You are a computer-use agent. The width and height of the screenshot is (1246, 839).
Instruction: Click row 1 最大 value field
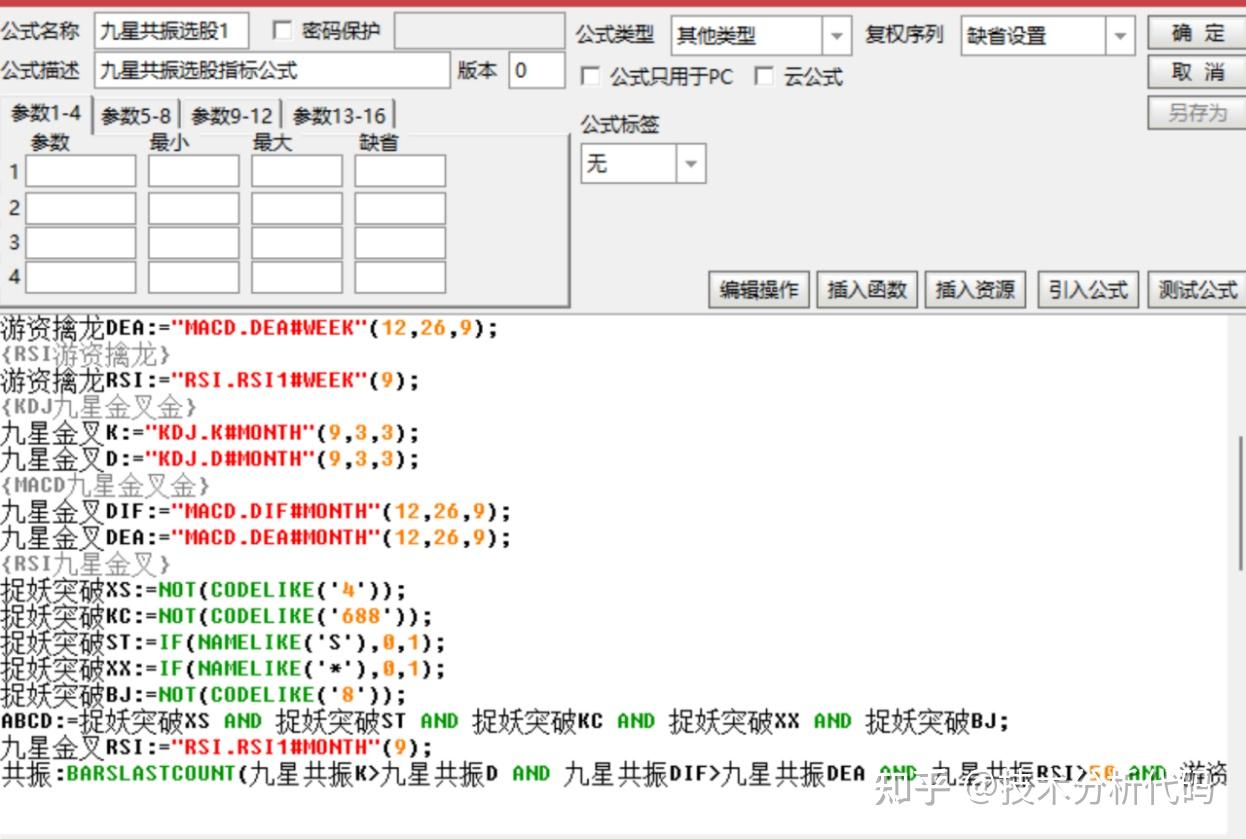click(x=297, y=171)
